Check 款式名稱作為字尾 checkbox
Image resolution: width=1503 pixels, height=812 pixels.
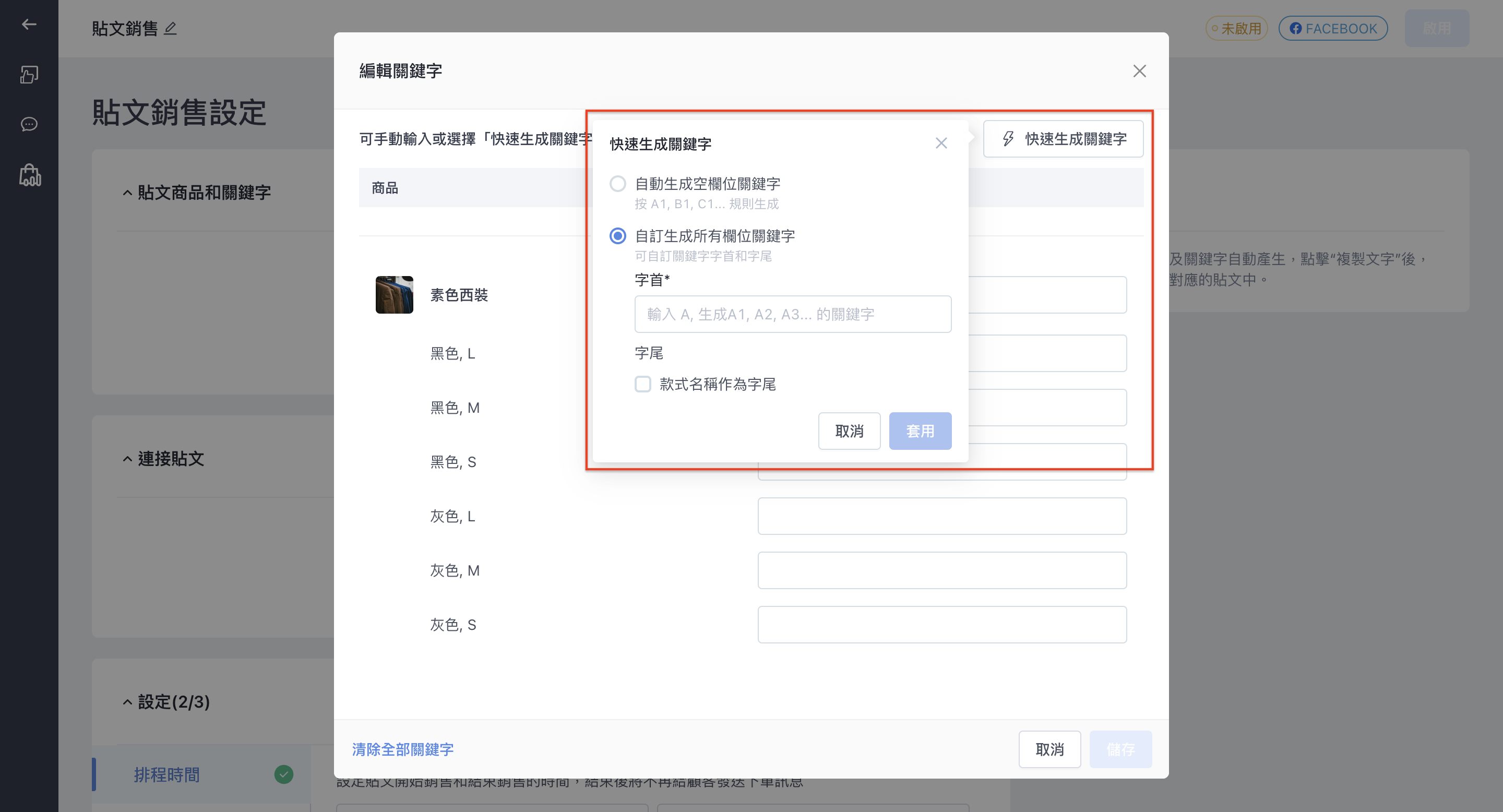point(642,384)
